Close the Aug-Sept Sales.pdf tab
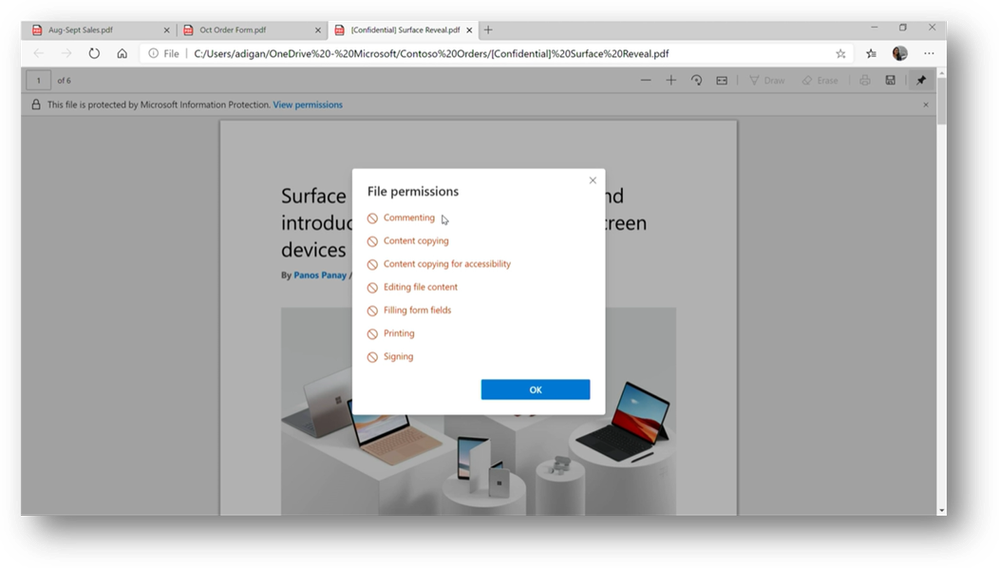 (167, 30)
